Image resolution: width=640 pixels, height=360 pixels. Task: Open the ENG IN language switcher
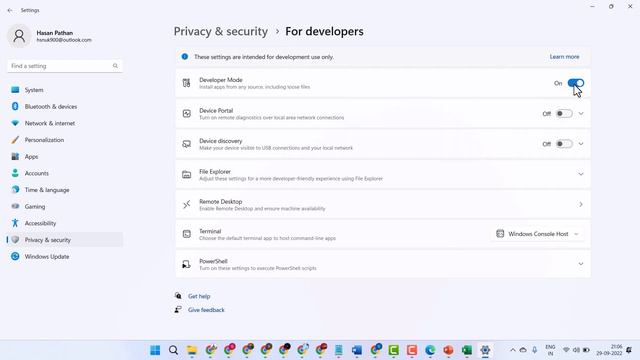(550, 350)
